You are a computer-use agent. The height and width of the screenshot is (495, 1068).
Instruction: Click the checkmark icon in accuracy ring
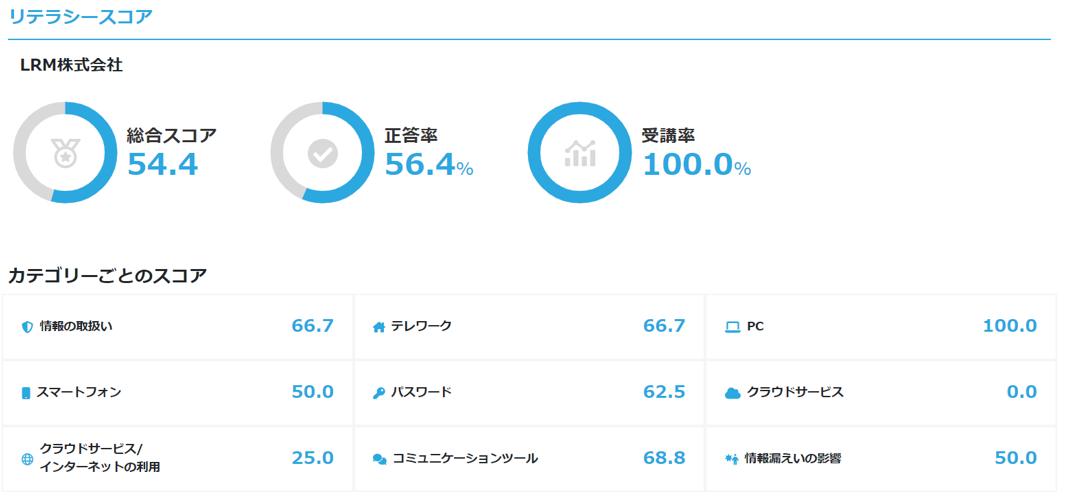point(322,153)
